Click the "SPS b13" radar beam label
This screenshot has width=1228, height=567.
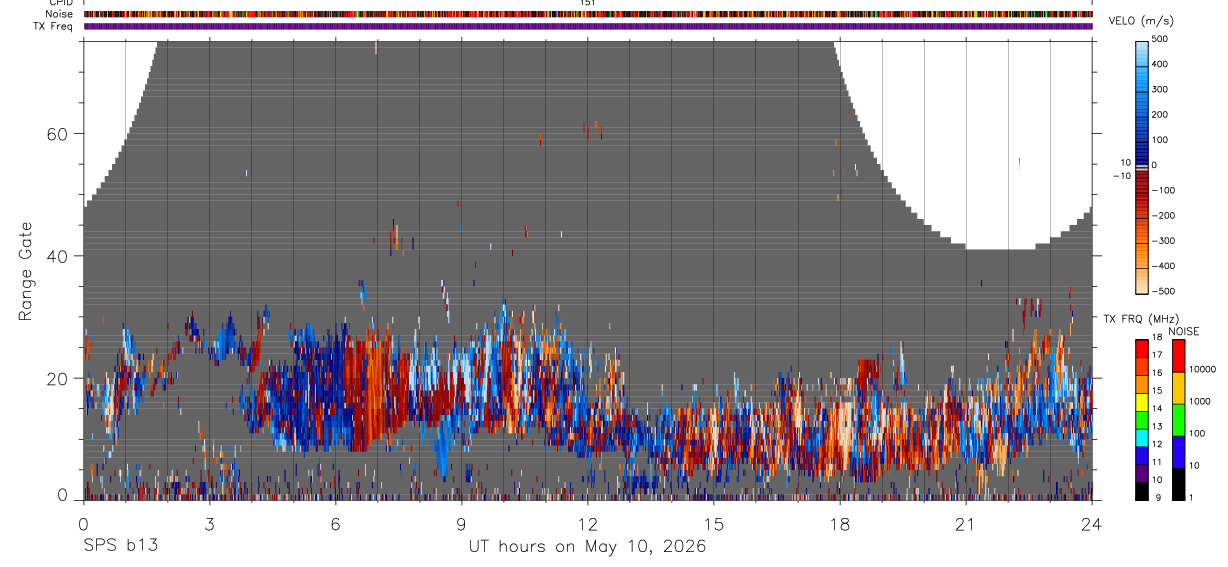click(120, 546)
